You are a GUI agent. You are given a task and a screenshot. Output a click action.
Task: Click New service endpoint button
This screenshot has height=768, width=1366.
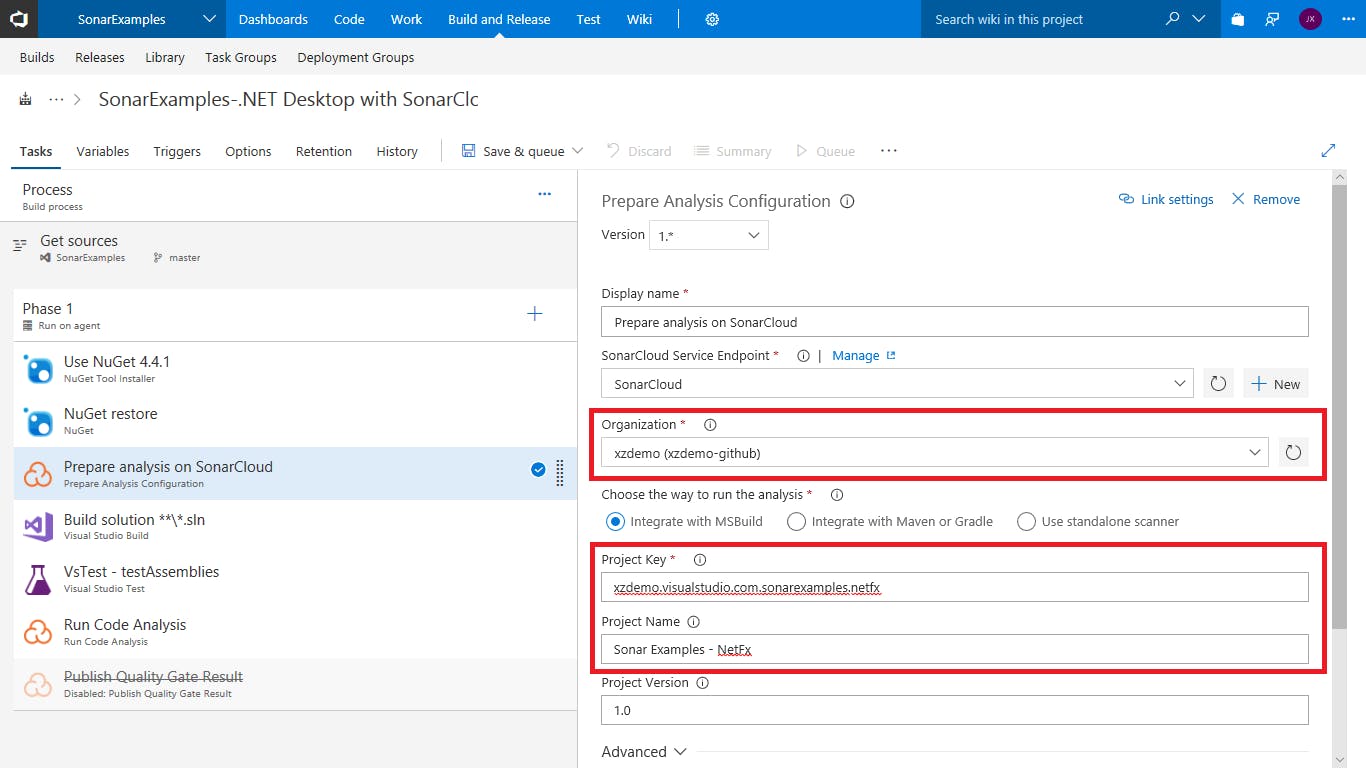[x=1275, y=384]
